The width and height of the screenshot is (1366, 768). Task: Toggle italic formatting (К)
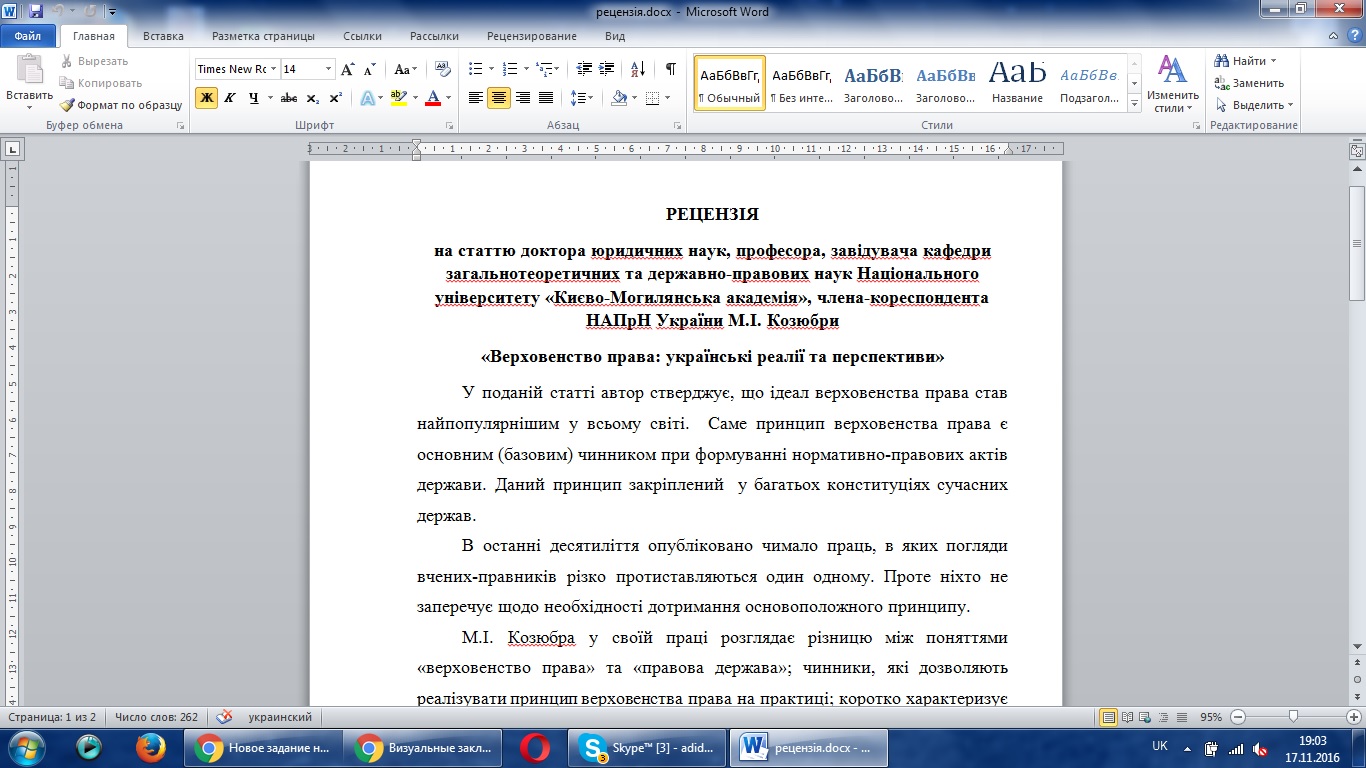pyautogui.click(x=230, y=97)
